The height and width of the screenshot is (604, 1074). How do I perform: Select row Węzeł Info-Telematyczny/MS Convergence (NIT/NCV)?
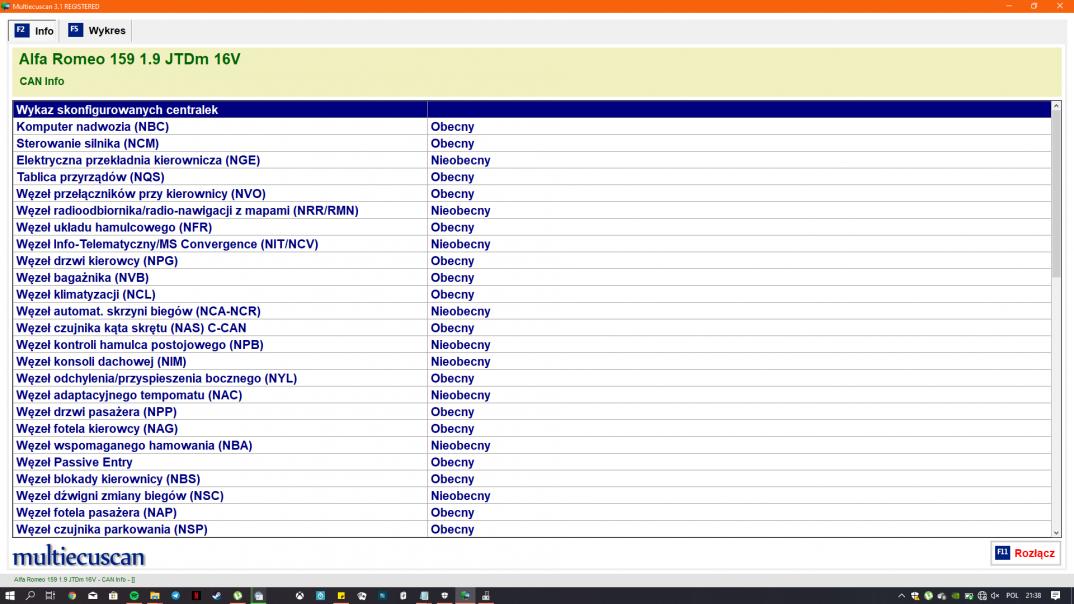[x=532, y=244]
